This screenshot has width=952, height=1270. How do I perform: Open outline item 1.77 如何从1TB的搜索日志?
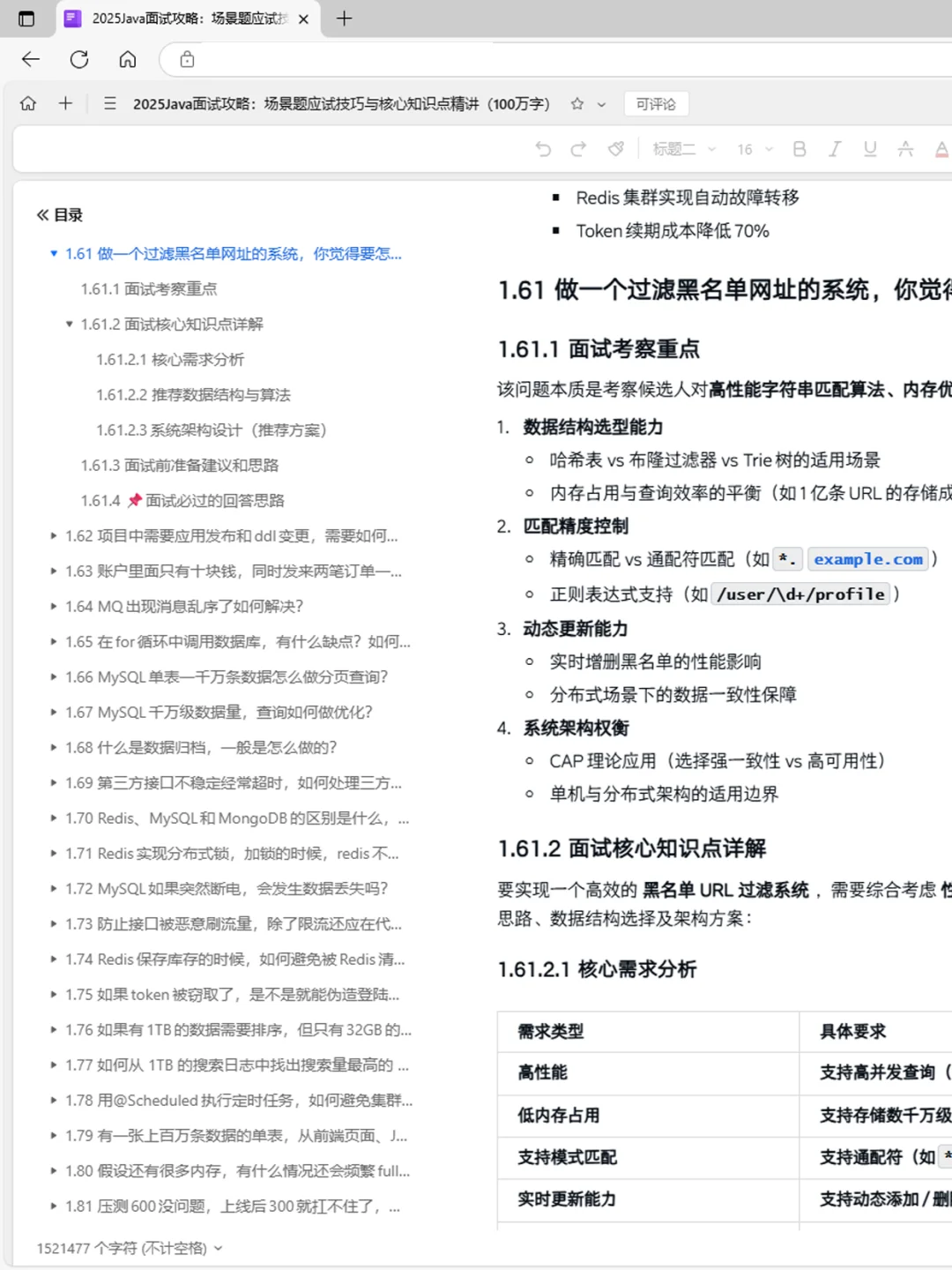pos(236,1065)
